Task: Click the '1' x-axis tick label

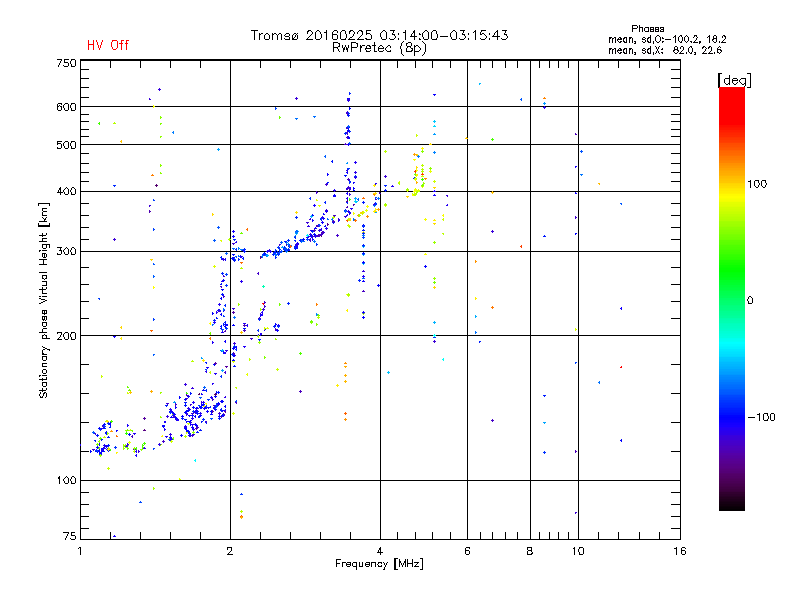Action: [x=80, y=551]
